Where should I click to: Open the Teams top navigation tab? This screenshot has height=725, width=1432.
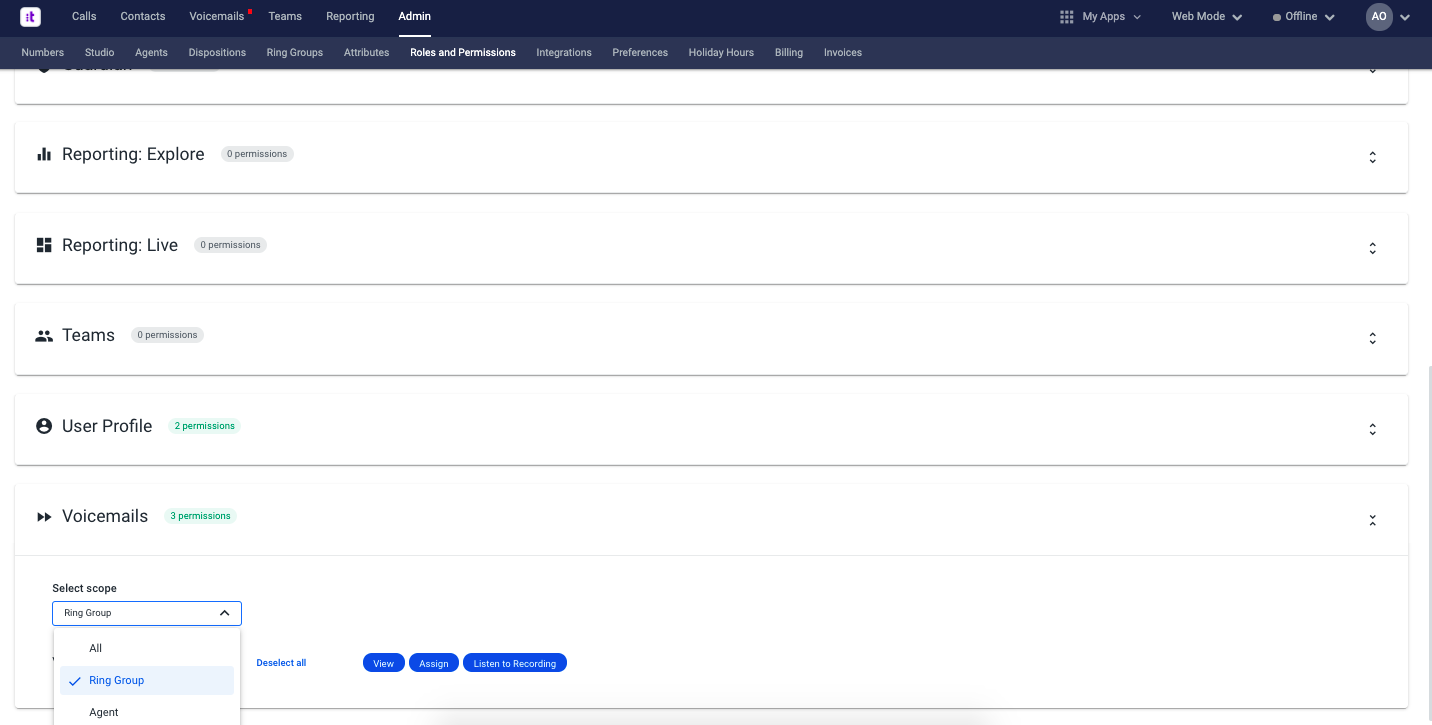click(x=285, y=16)
